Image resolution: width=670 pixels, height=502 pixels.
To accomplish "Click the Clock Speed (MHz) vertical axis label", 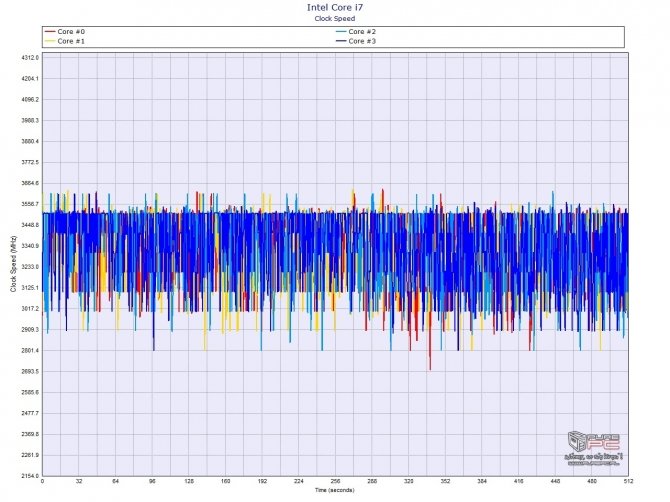I will tap(13, 264).
